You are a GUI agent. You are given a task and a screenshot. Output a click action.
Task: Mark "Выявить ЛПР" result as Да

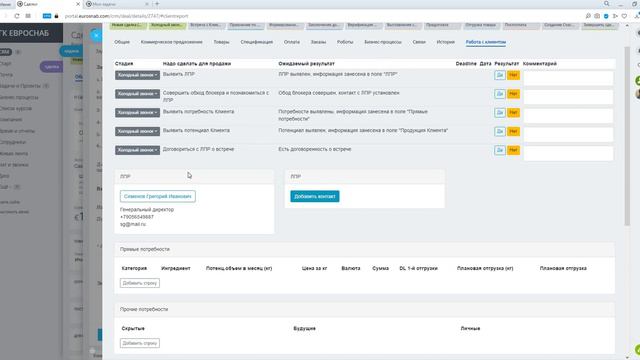pyautogui.click(x=500, y=75)
